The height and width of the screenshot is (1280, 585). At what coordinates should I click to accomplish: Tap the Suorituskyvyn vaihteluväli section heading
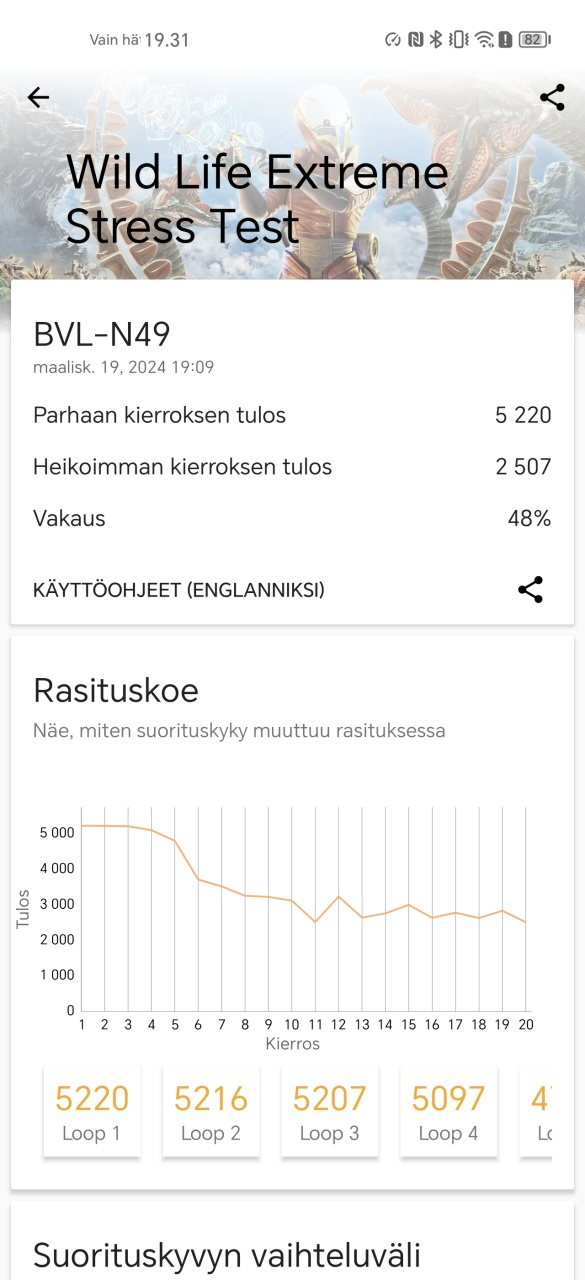pos(227,1255)
